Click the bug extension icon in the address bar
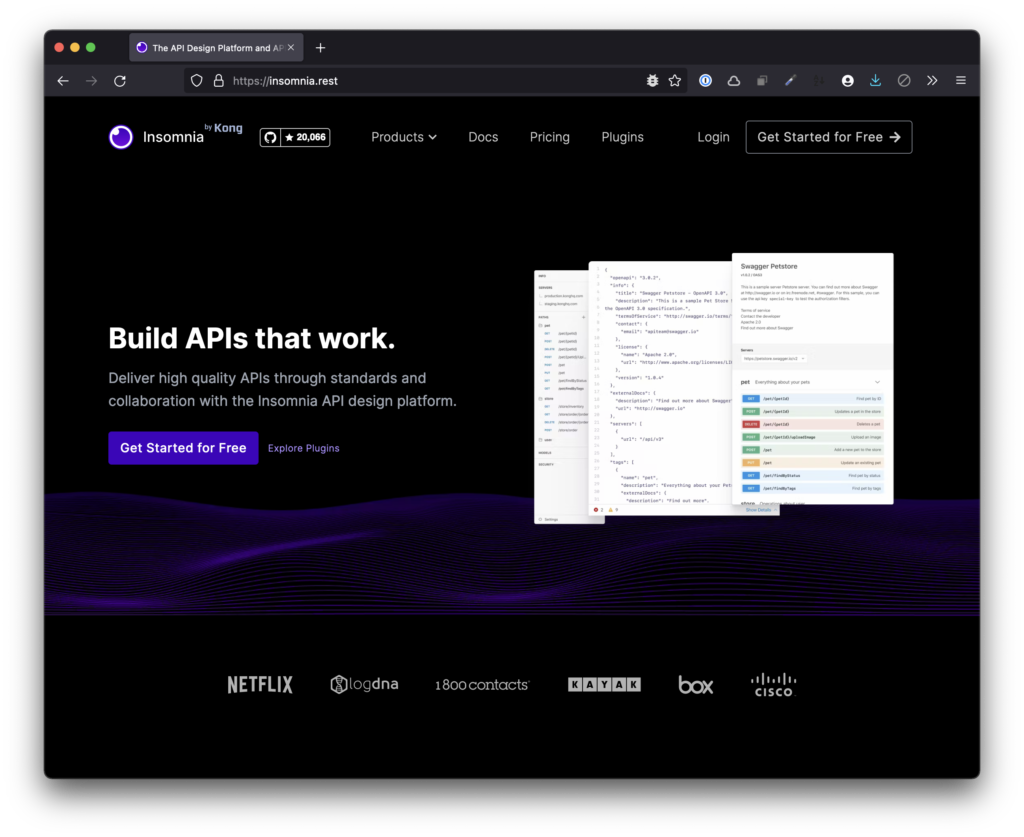This screenshot has height=837, width=1024. pos(652,80)
